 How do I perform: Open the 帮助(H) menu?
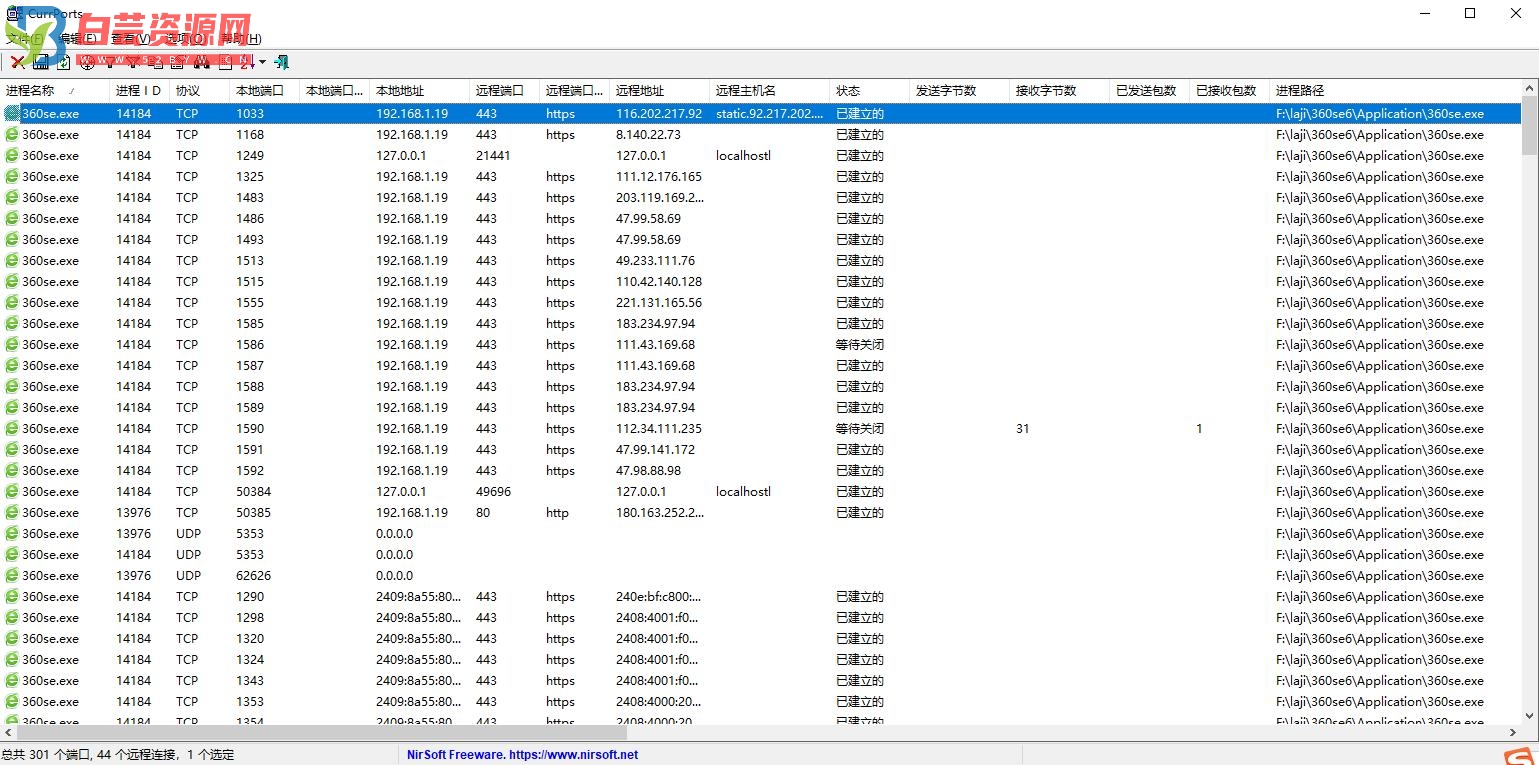coord(241,39)
